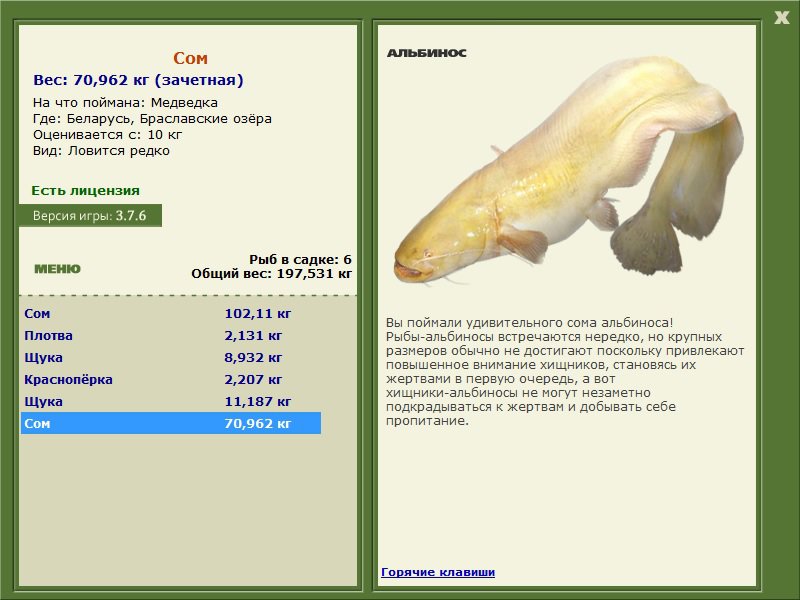Select the Сом 102,11 кг row
This screenshot has height=600, width=800.
(171, 314)
